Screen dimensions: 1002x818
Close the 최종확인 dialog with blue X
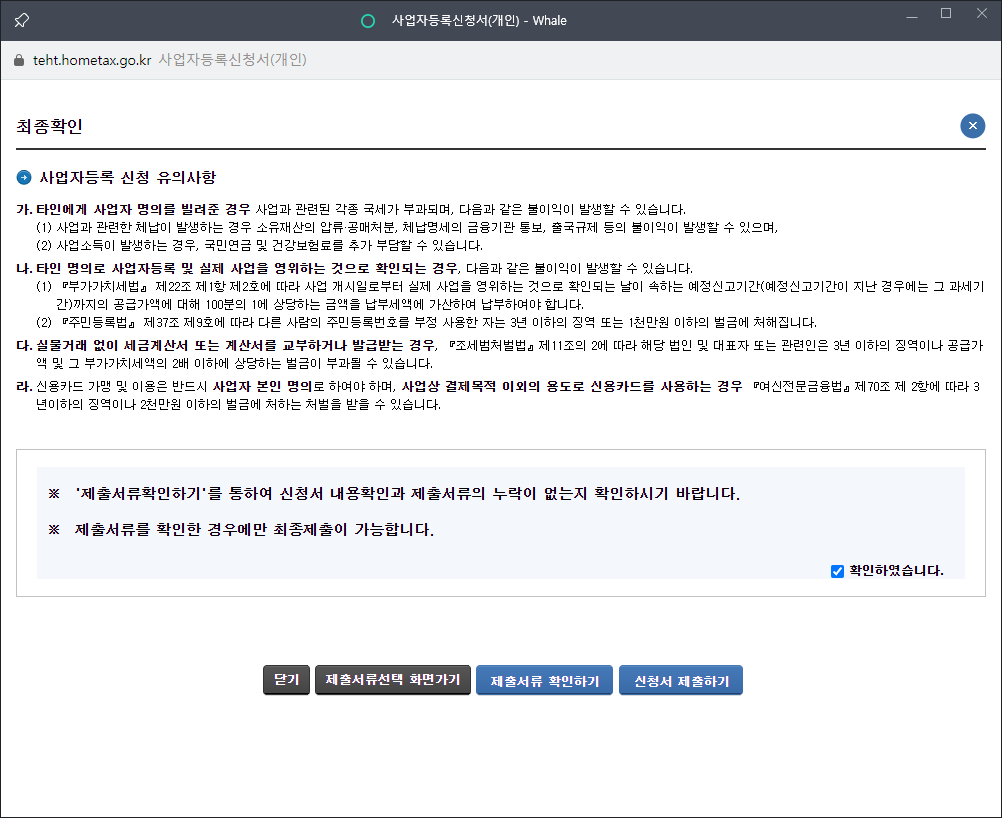pos(973,126)
